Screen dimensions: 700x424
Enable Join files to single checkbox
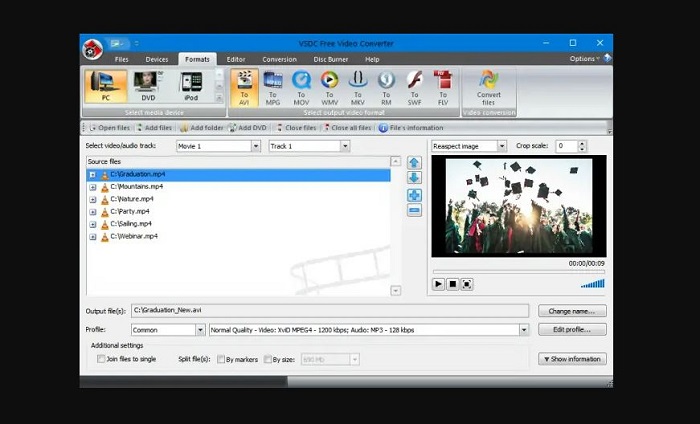tap(101, 358)
